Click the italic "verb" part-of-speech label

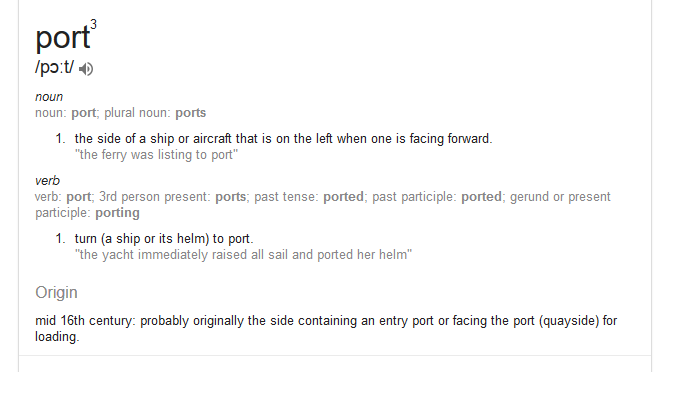[x=47, y=181]
